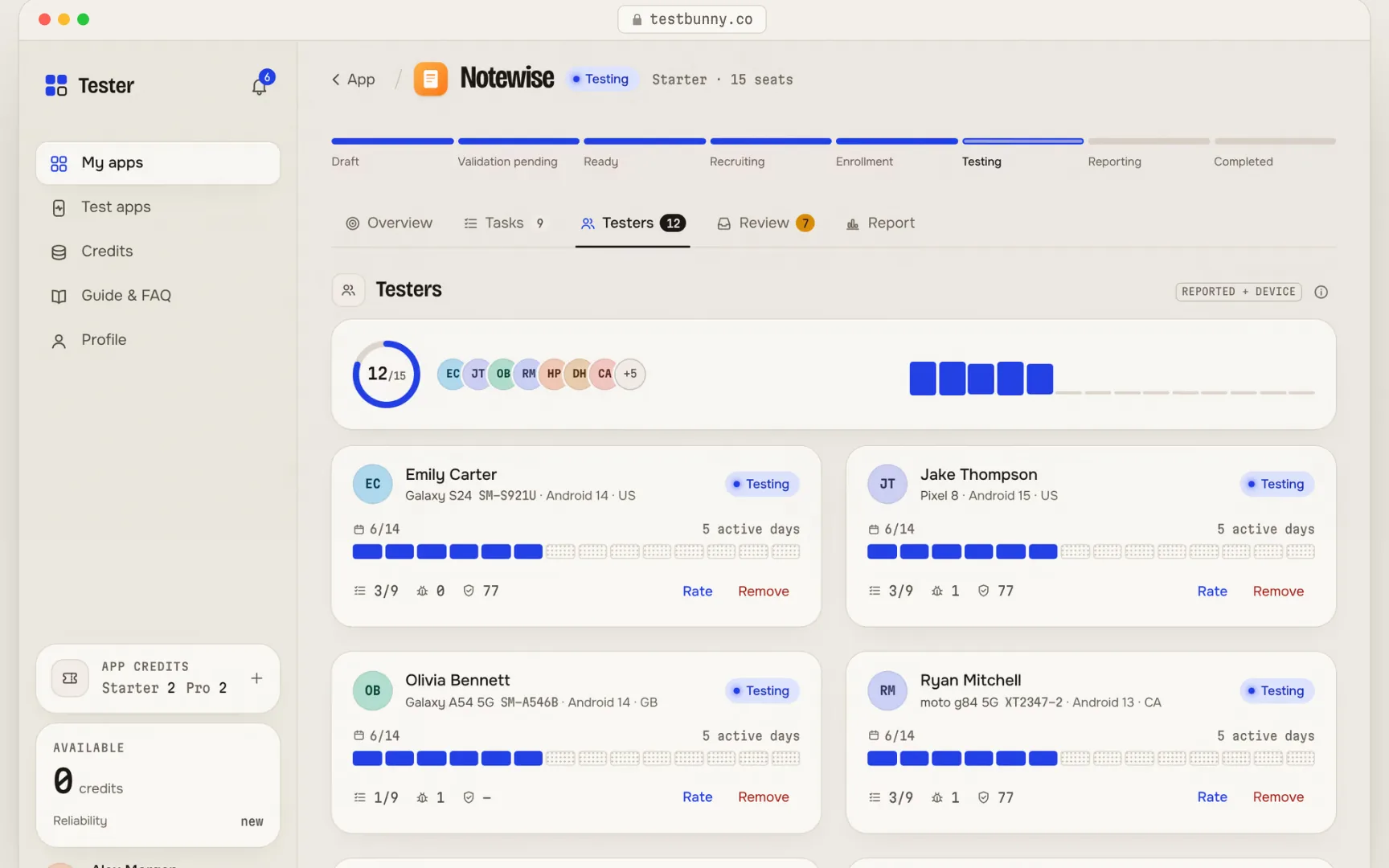Click the 12/15 seats progress ring
The width and height of the screenshot is (1389, 868).
pyautogui.click(x=387, y=374)
